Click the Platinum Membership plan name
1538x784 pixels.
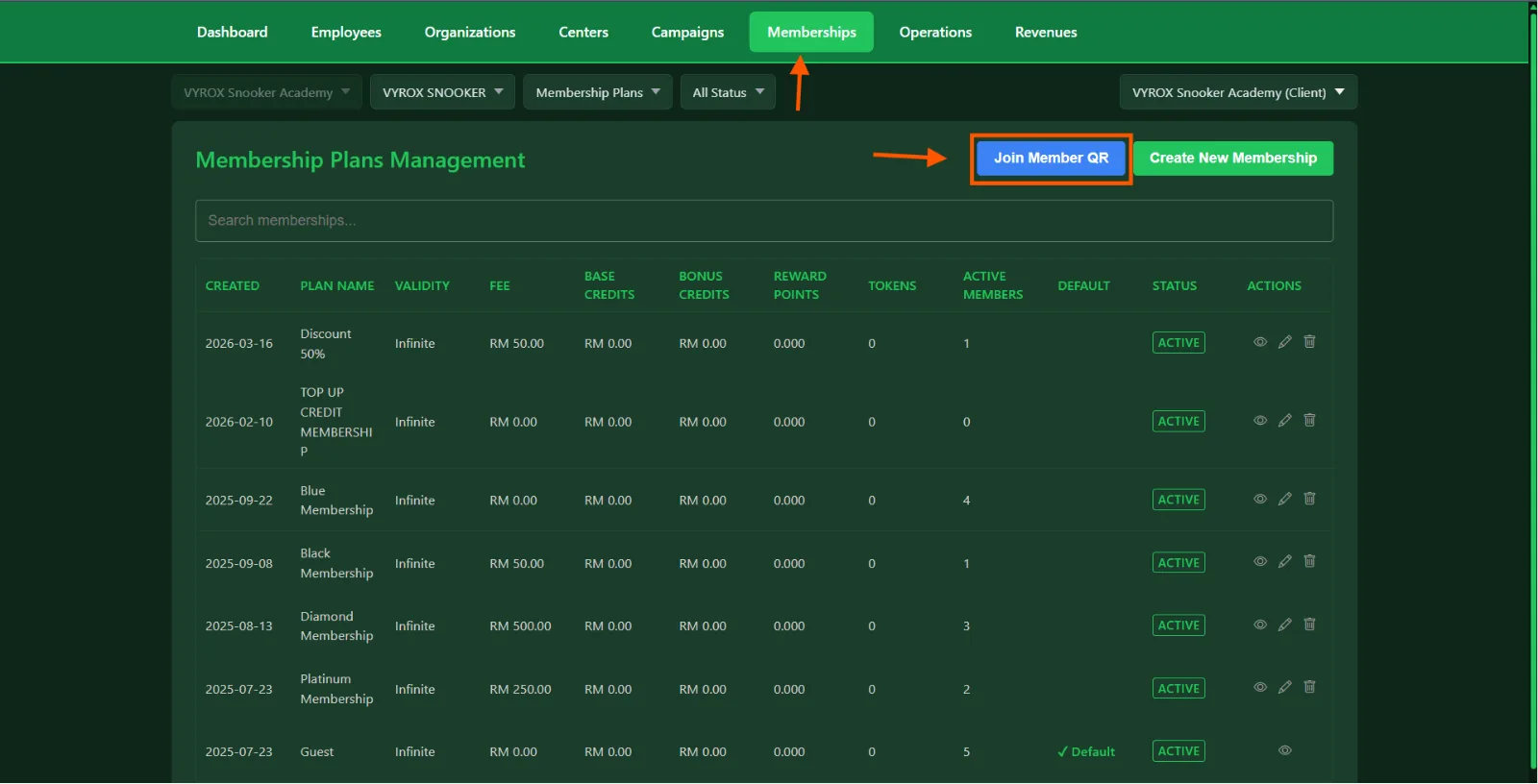point(336,689)
